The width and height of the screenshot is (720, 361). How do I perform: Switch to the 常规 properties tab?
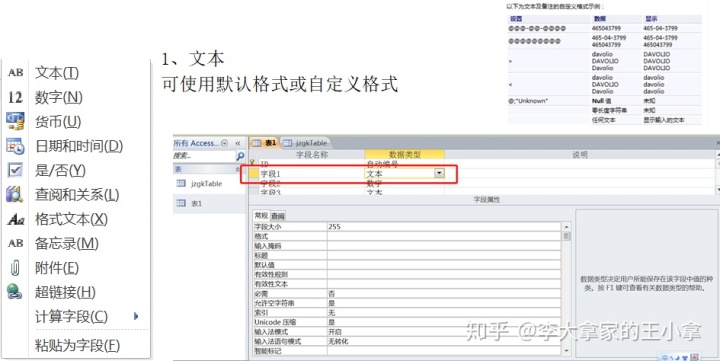262,215
